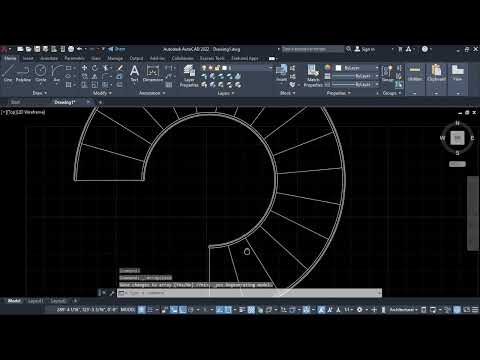Toggle Snap mode in status bar

tap(150, 310)
